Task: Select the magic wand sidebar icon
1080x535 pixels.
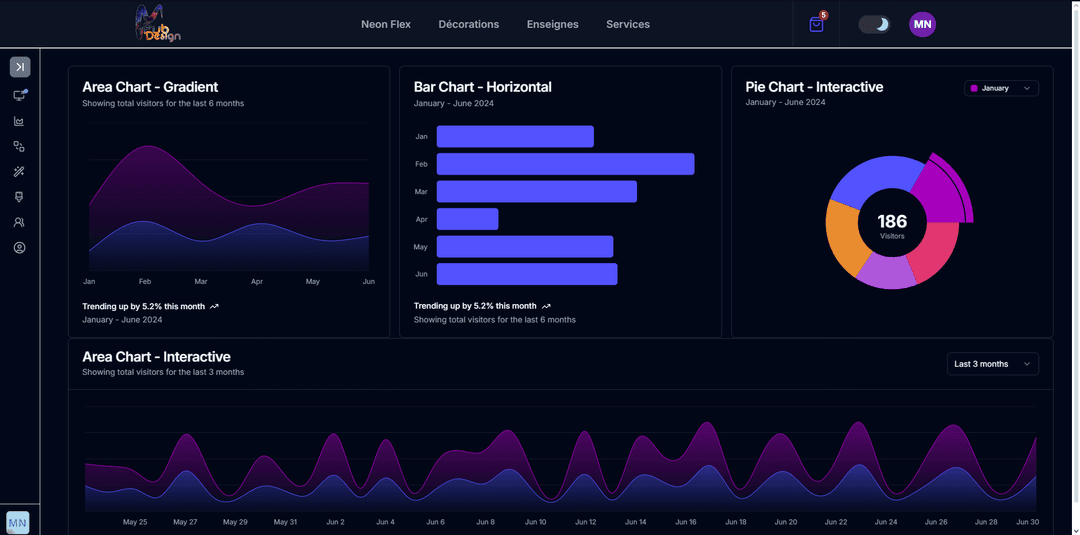Action: click(19, 172)
